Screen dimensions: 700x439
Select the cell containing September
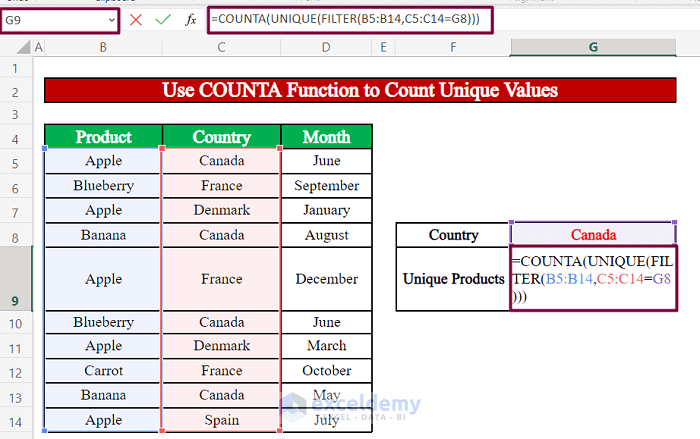(x=326, y=186)
